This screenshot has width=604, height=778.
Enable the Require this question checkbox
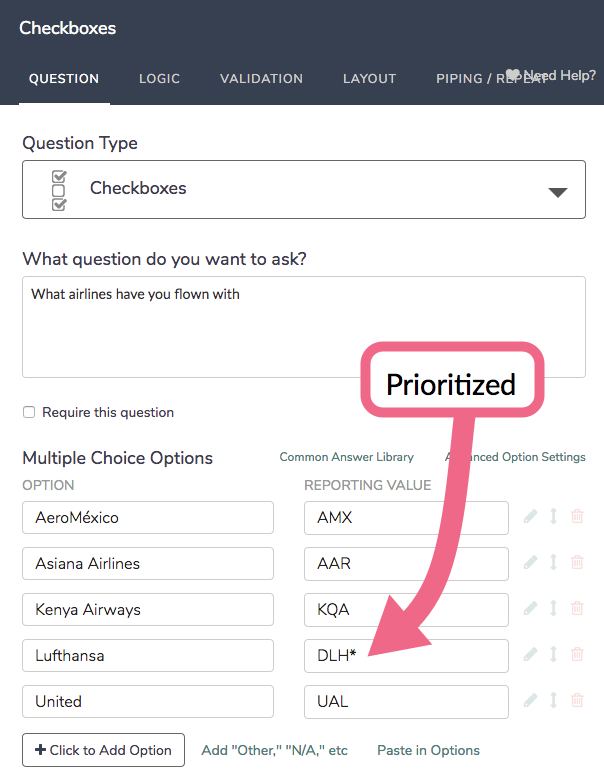point(30,412)
